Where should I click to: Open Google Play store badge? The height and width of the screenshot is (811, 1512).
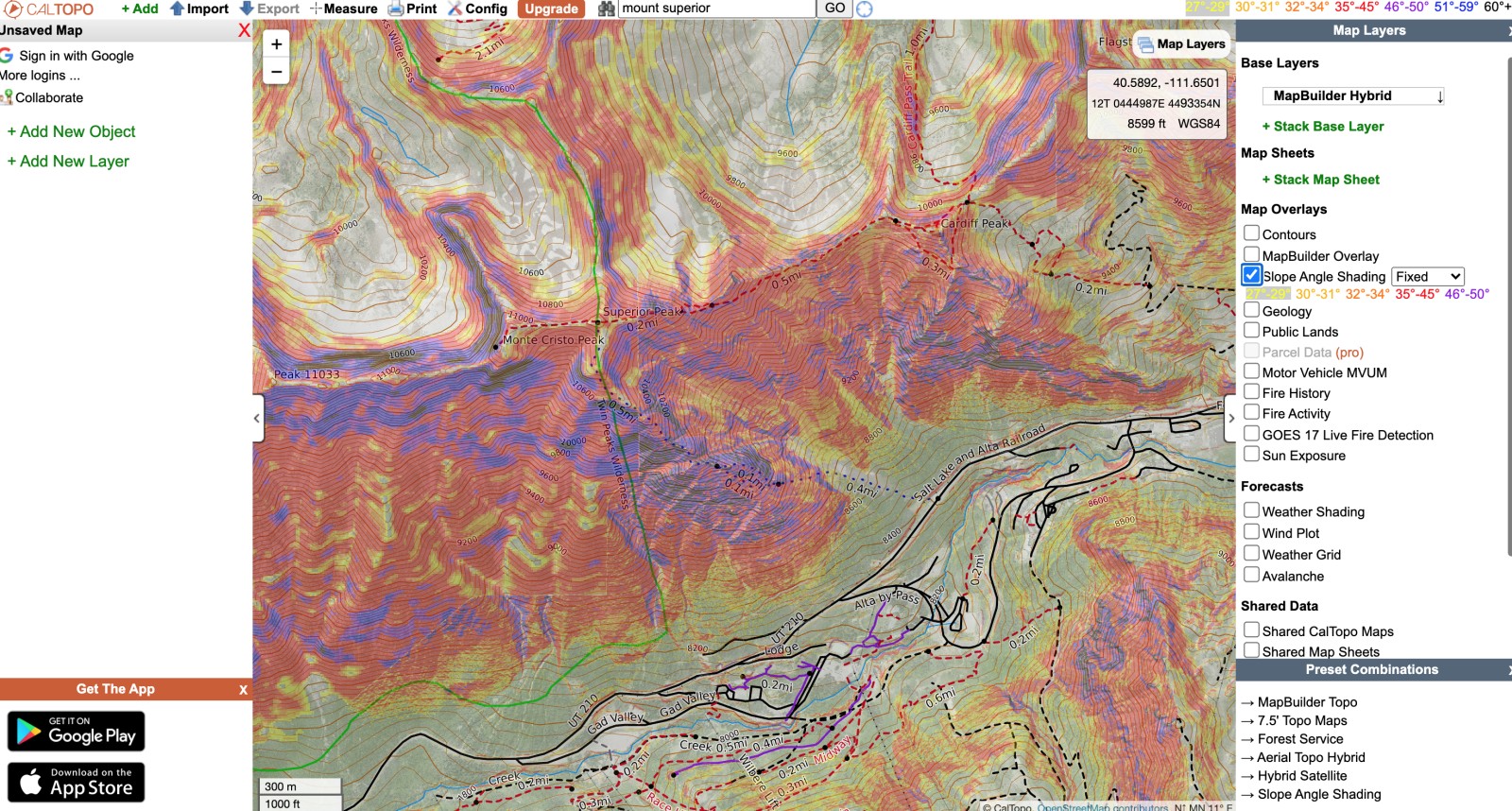pos(77,732)
